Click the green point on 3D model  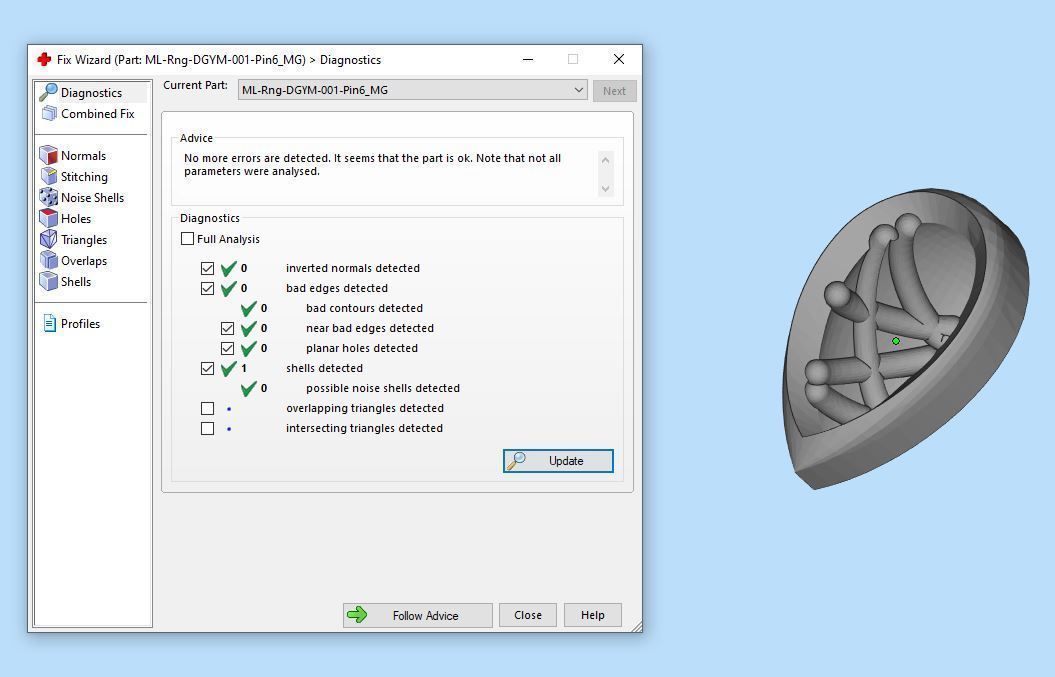[896, 341]
